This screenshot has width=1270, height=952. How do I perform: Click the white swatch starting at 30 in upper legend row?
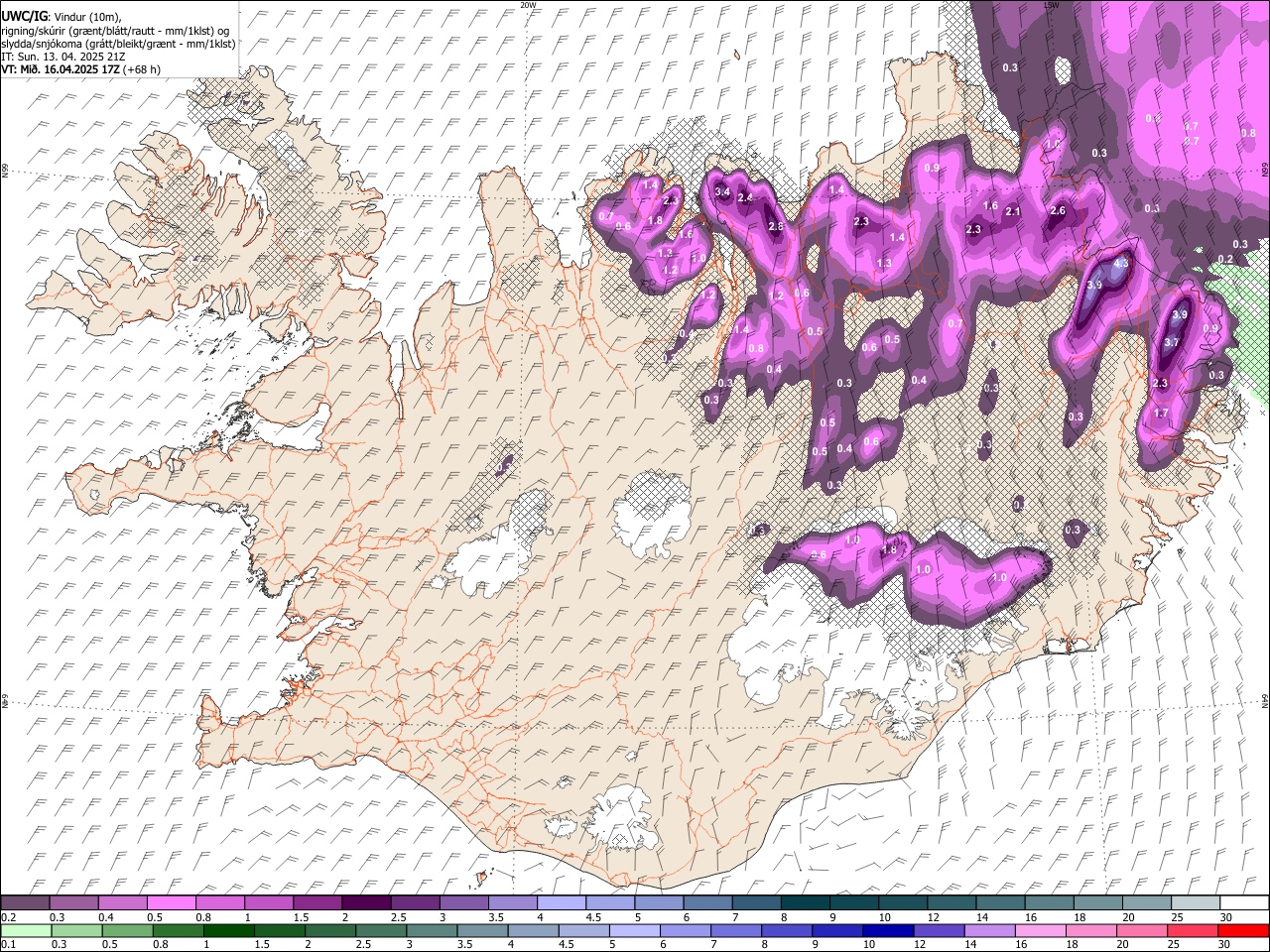tap(1244, 902)
